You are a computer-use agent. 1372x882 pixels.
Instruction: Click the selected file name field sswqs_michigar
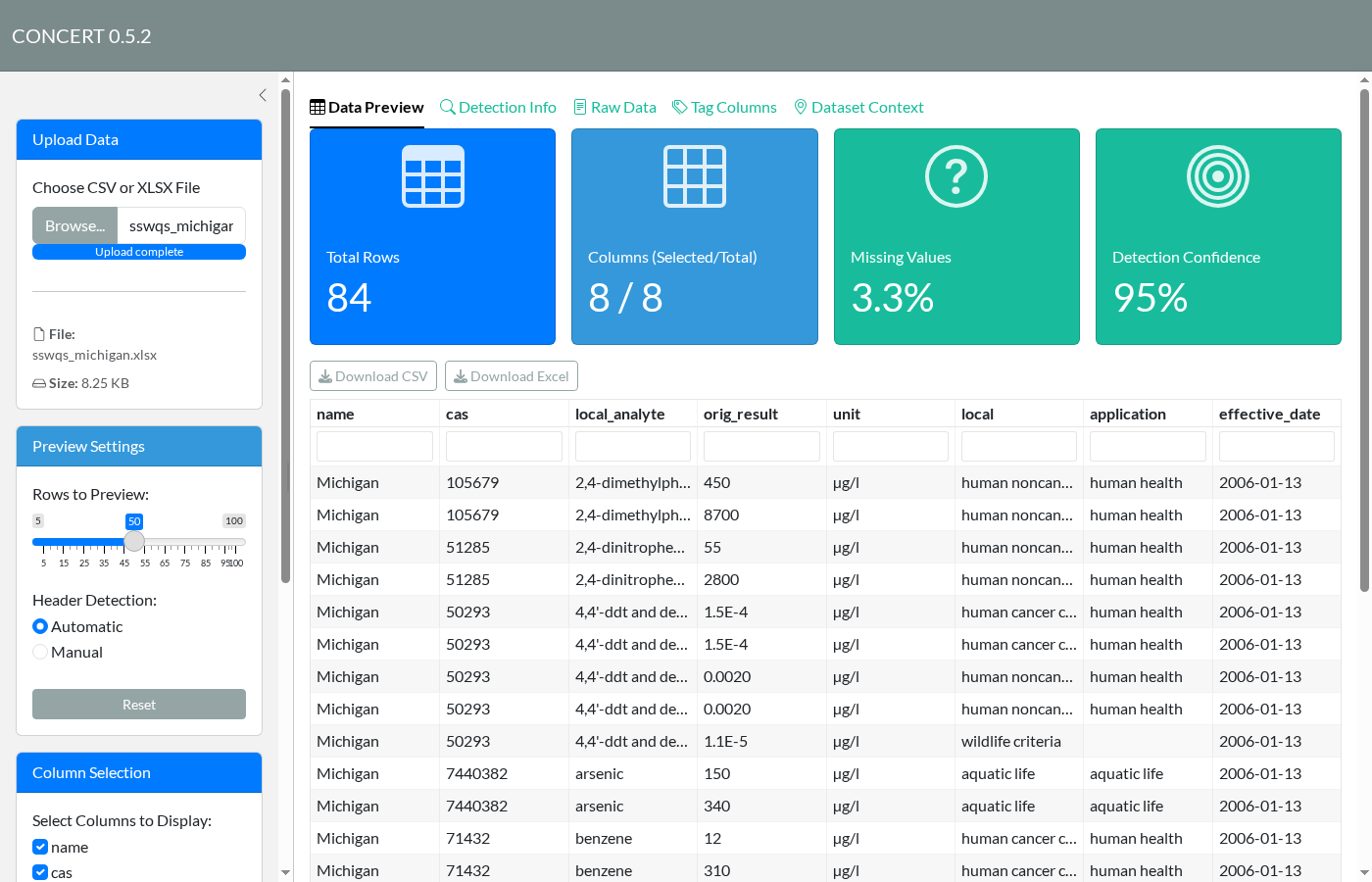pyautogui.click(x=181, y=225)
